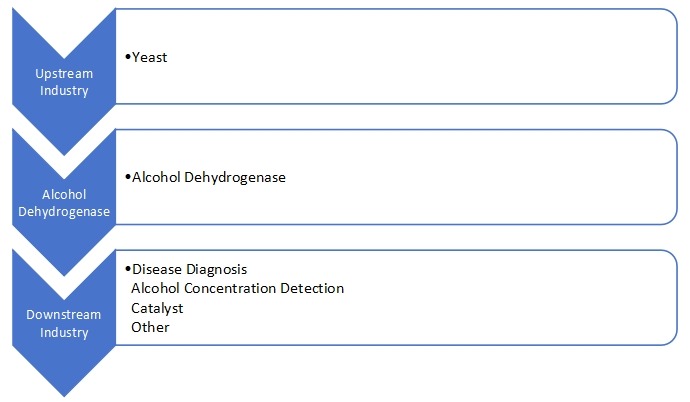The width and height of the screenshot is (690, 402).
Task: Click the Alcohol Concentration Detection line
Action: coord(237,288)
